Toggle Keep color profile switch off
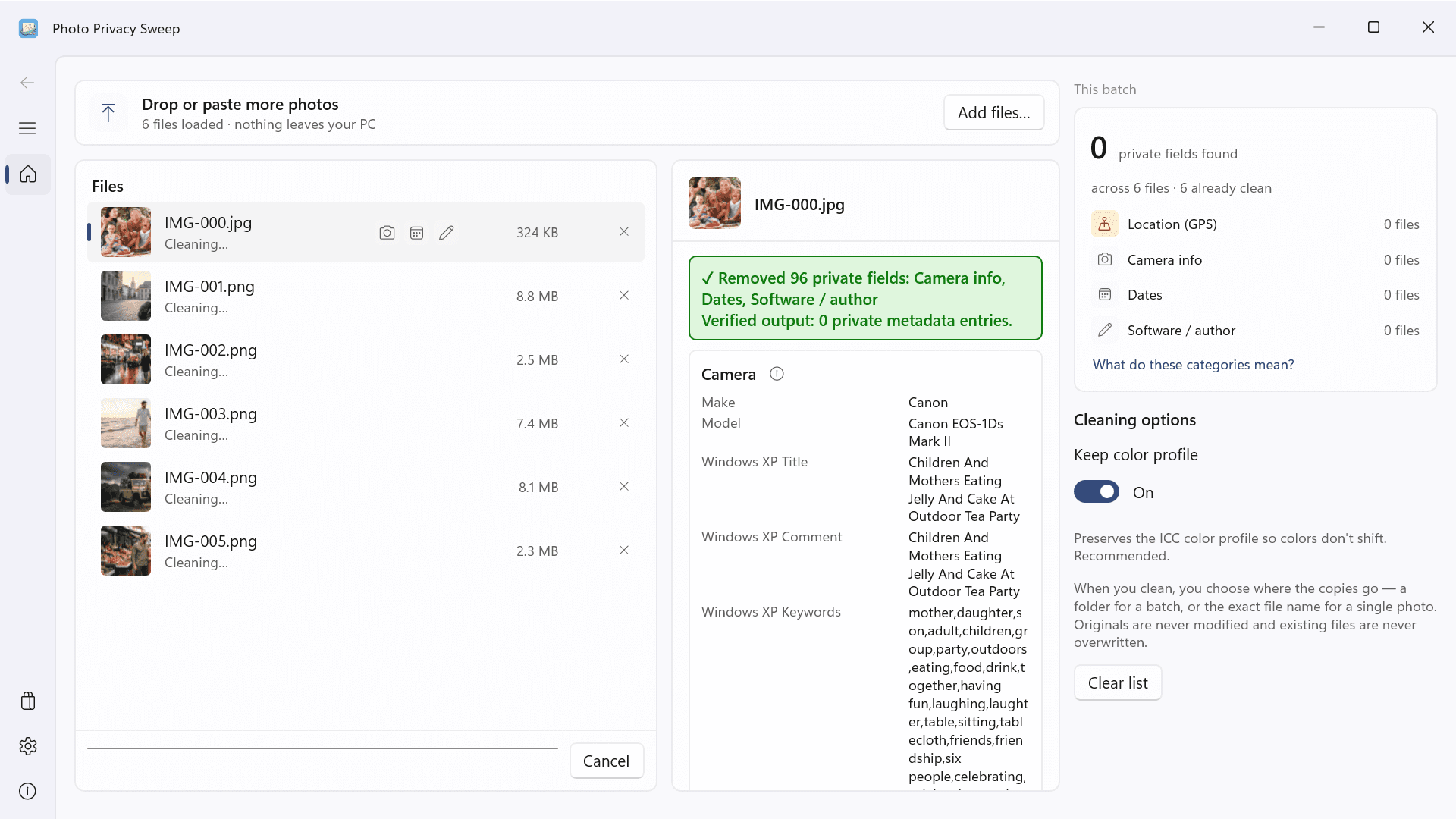The height and width of the screenshot is (819, 1456). [x=1097, y=492]
